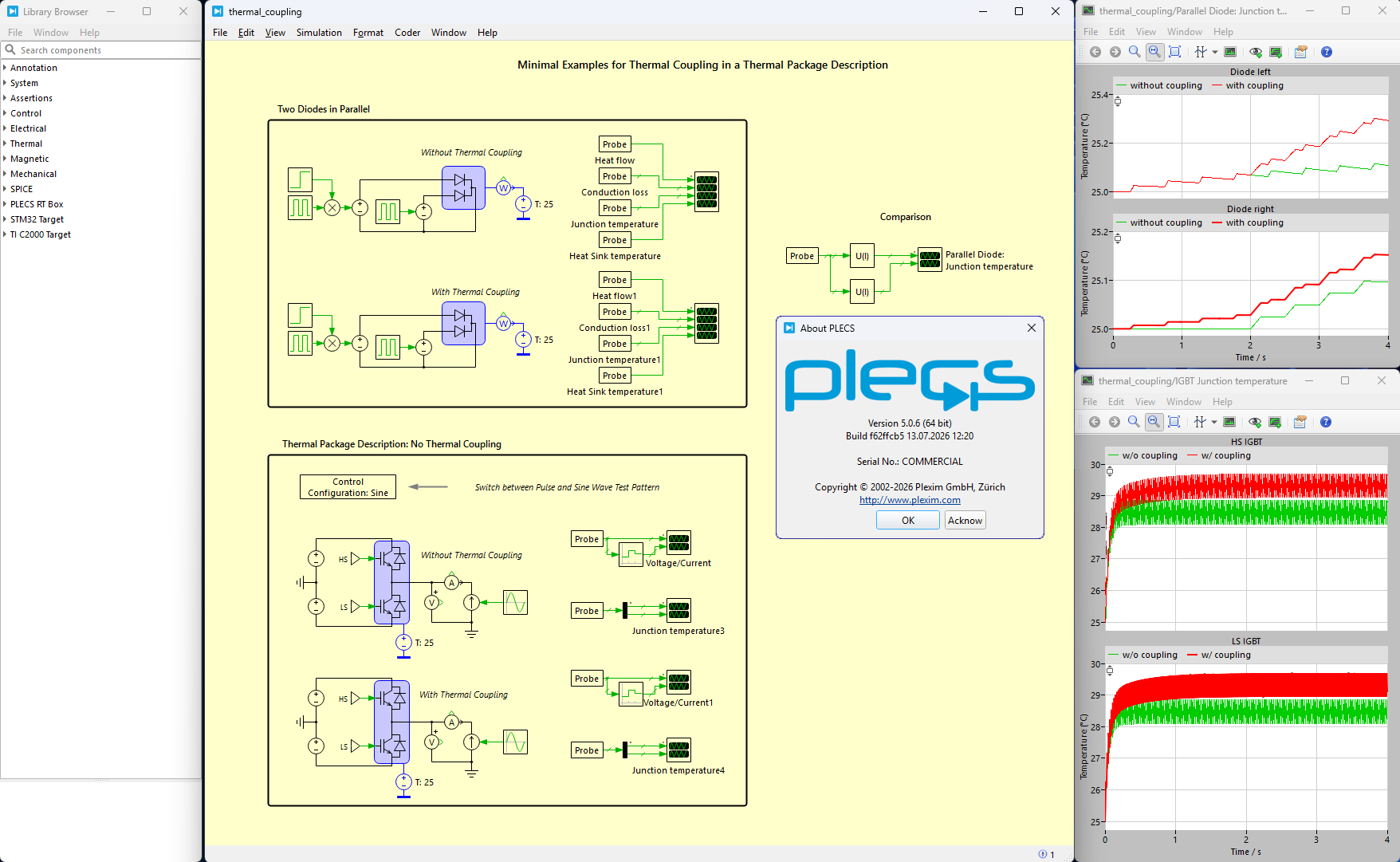Open help from Parallel Diode scope toolbar
Image resolution: width=1400 pixels, height=862 pixels.
click(1327, 52)
